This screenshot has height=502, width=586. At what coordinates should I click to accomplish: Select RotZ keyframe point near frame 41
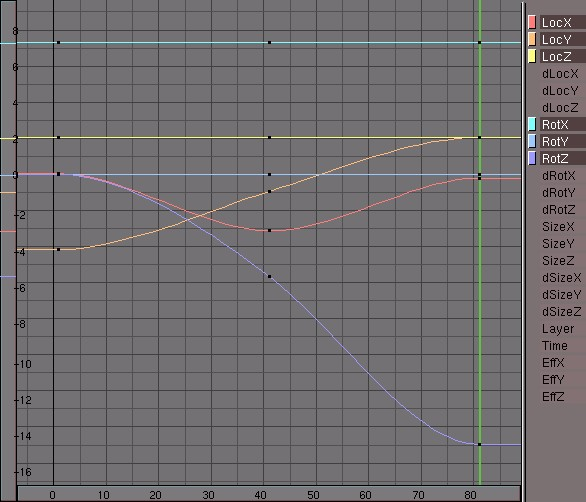point(269,277)
